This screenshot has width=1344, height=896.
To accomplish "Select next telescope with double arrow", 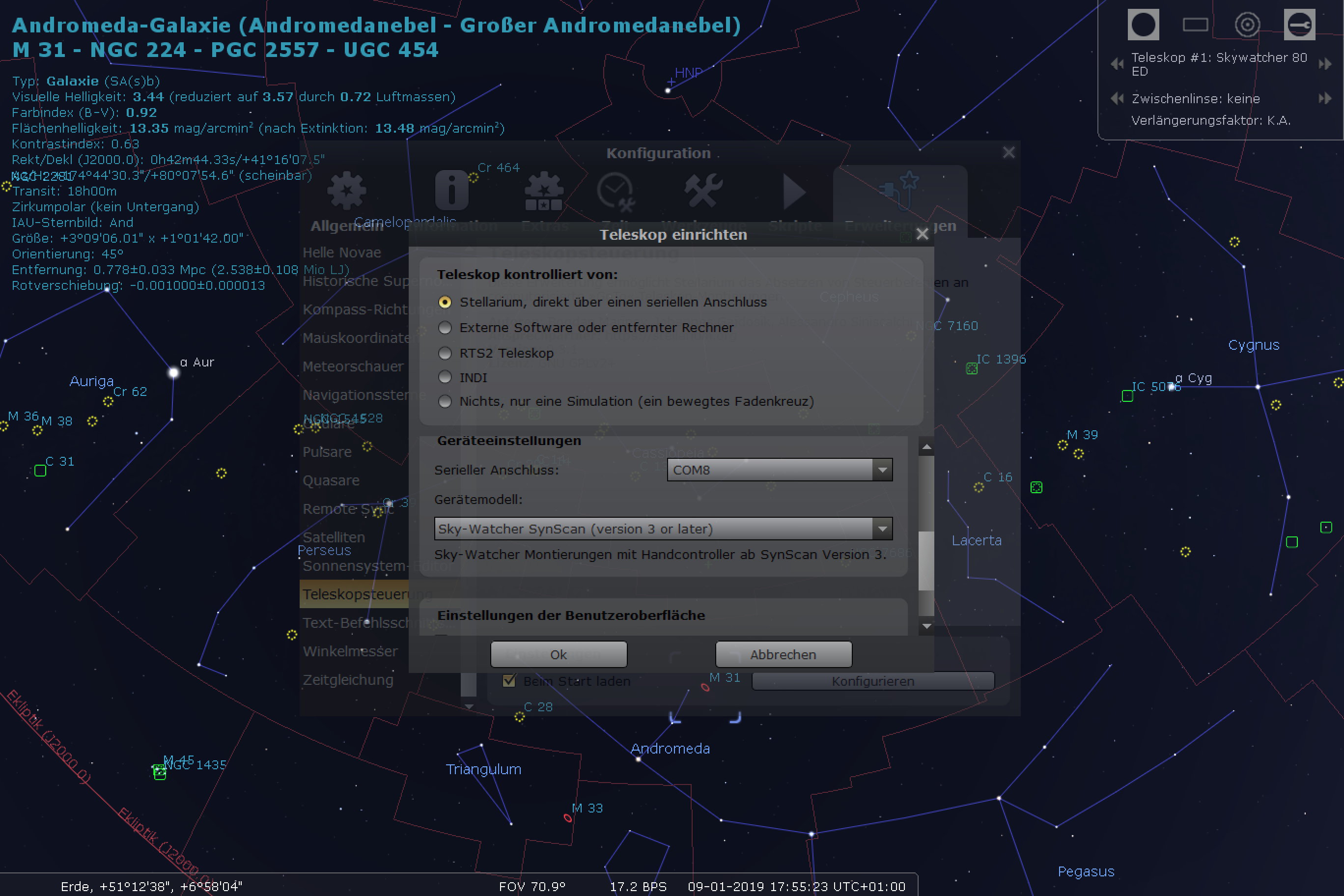I will (1325, 63).
